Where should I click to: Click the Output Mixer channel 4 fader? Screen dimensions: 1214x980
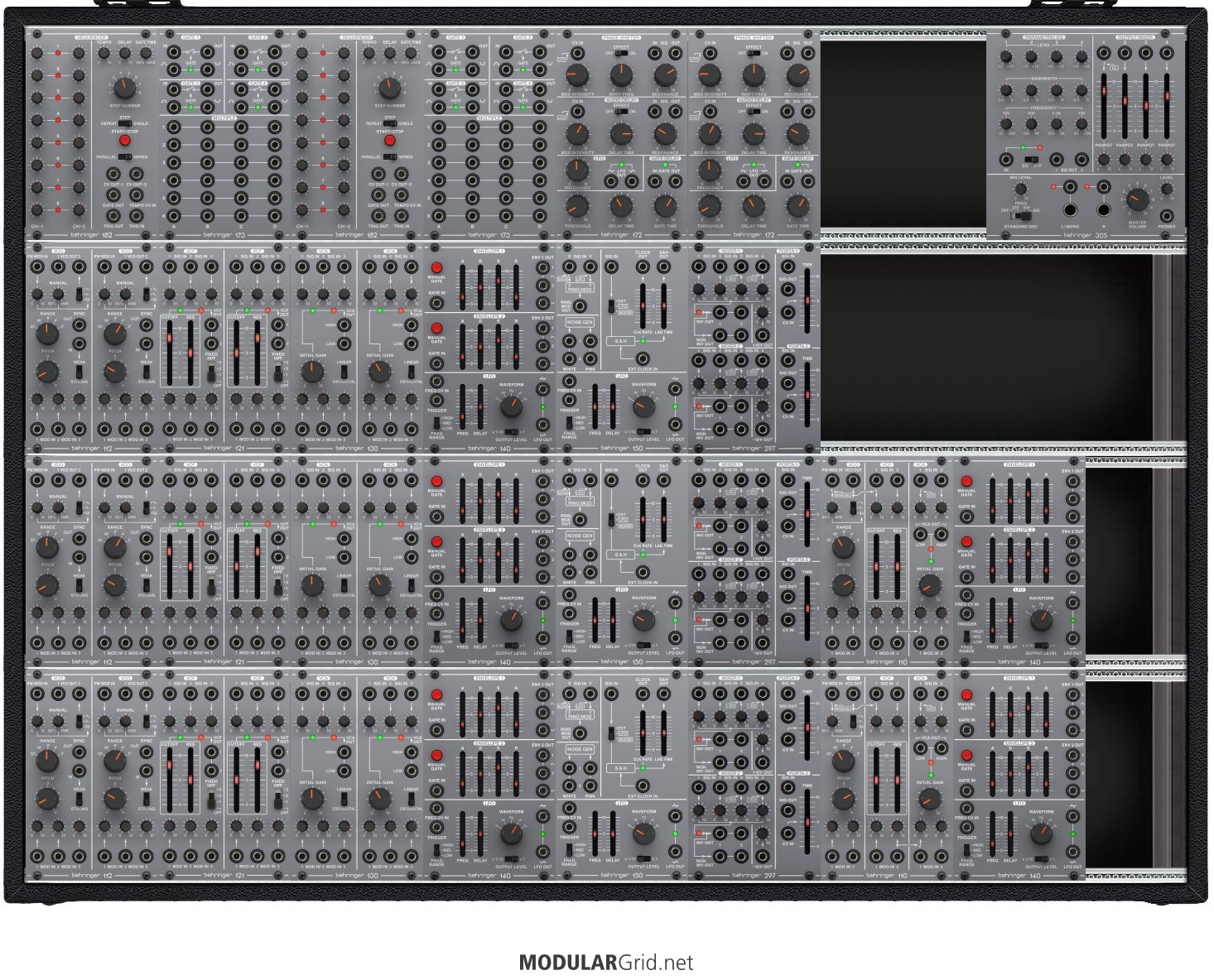(x=1167, y=105)
